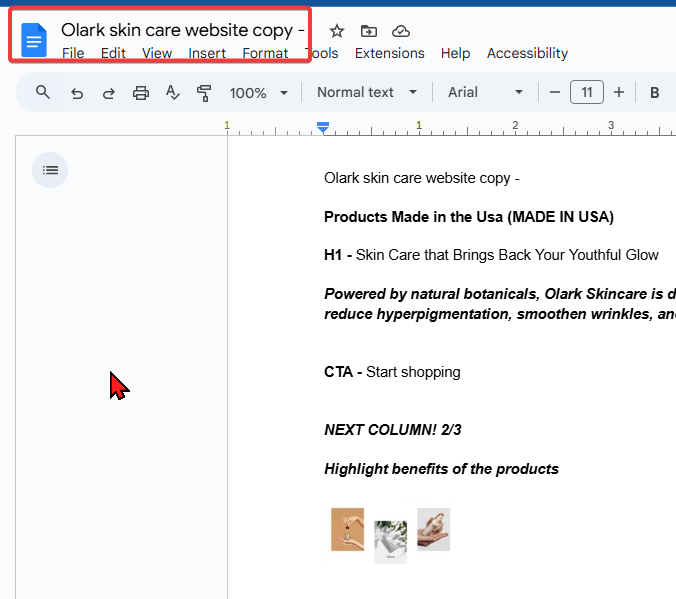Open the Arial font dropdown
The width and height of the screenshot is (676, 599).
[485, 92]
